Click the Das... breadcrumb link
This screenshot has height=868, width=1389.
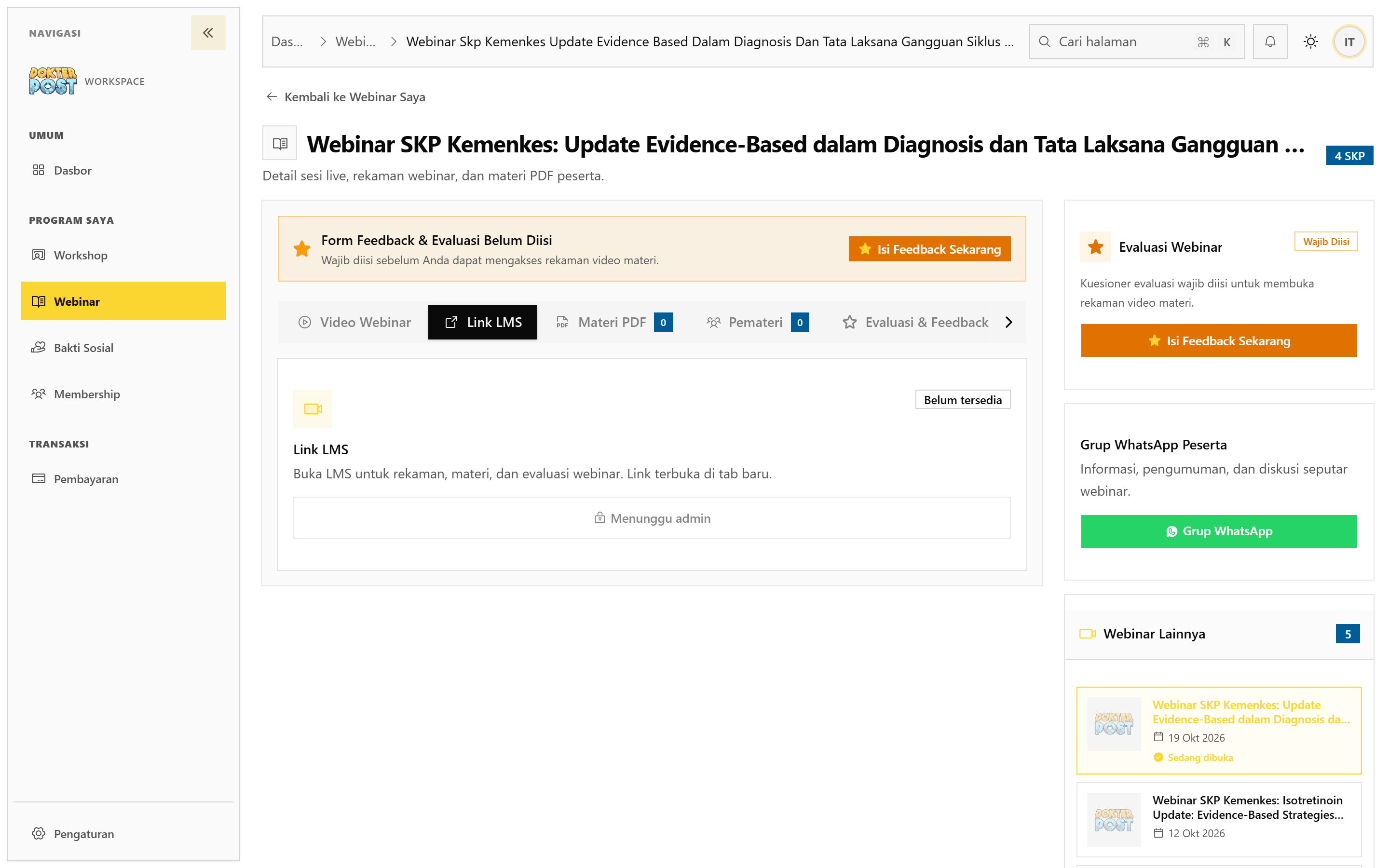(287, 41)
